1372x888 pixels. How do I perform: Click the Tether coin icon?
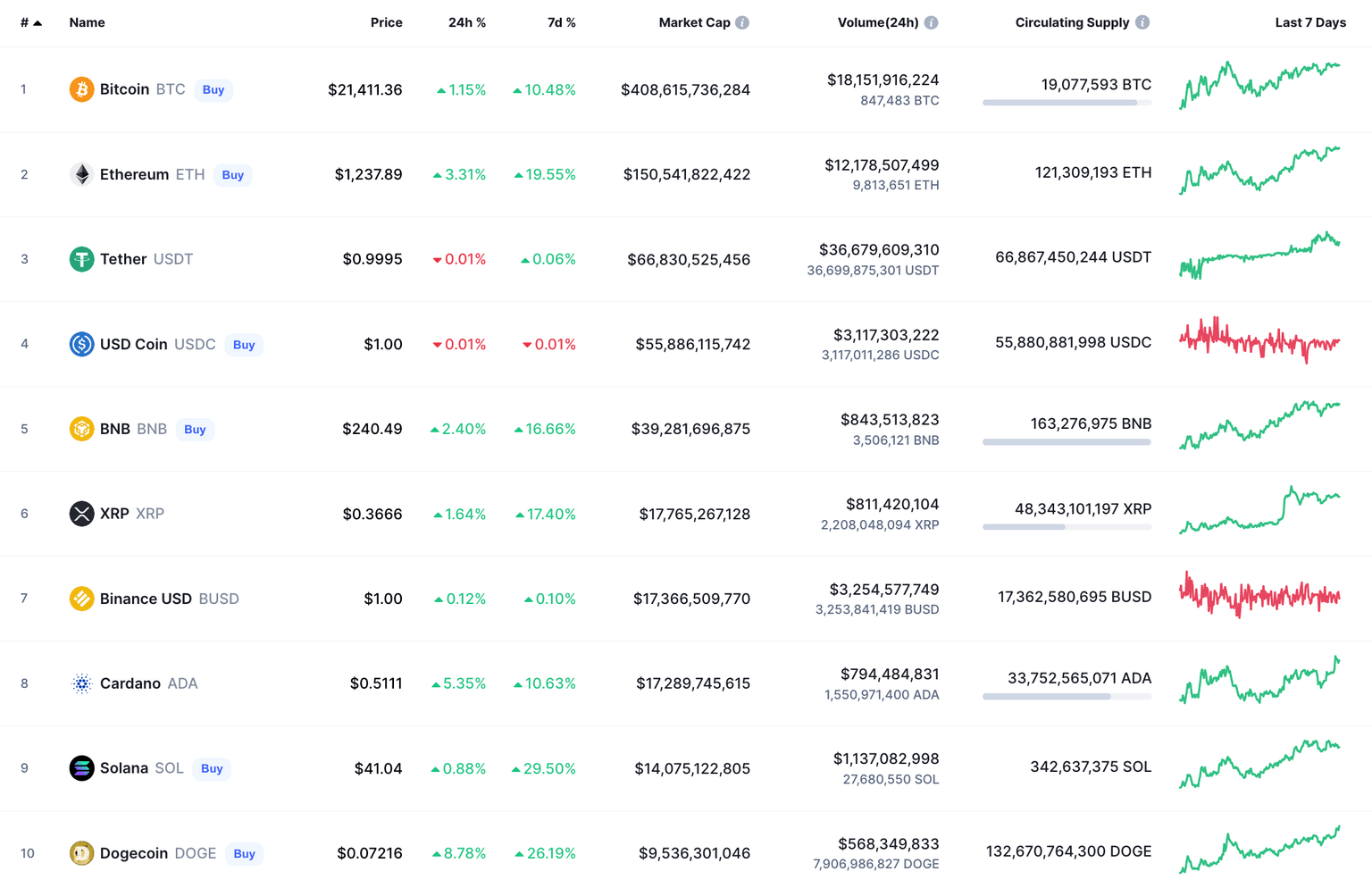click(x=81, y=259)
